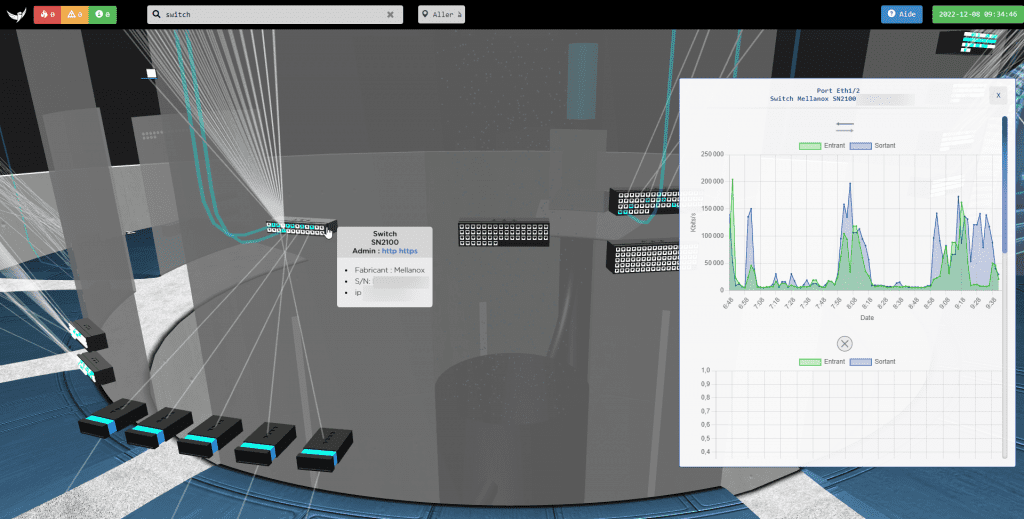Click the green date and time indicator

[977, 14]
